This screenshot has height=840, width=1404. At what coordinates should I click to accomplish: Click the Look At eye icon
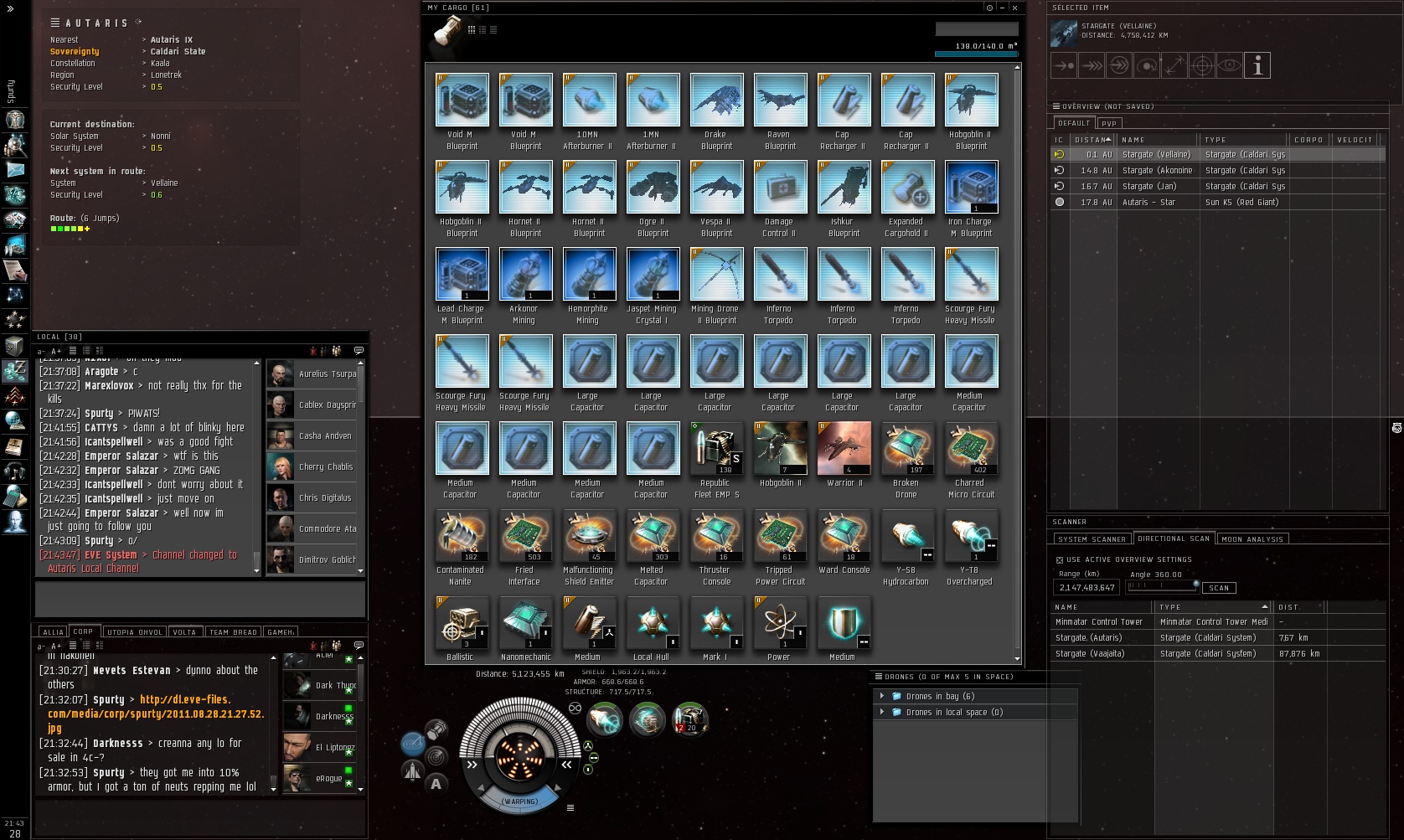pos(1230,65)
